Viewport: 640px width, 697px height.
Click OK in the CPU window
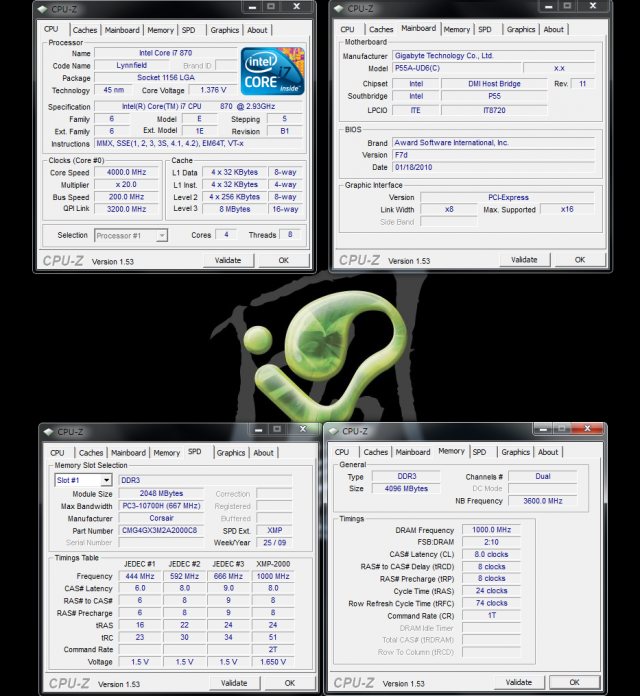pyautogui.click(x=284, y=260)
